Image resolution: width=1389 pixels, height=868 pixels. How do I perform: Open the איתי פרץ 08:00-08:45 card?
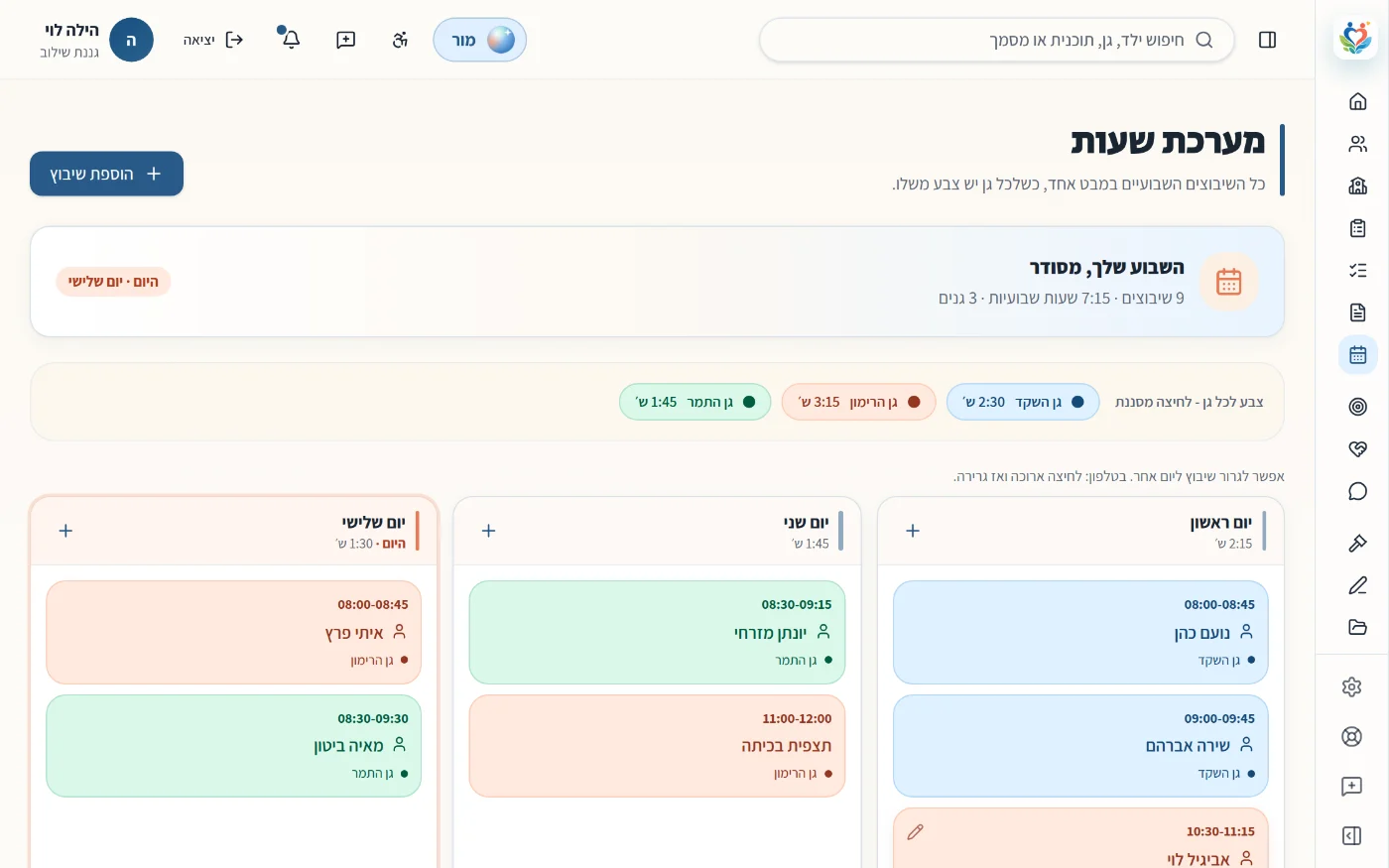tap(234, 632)
